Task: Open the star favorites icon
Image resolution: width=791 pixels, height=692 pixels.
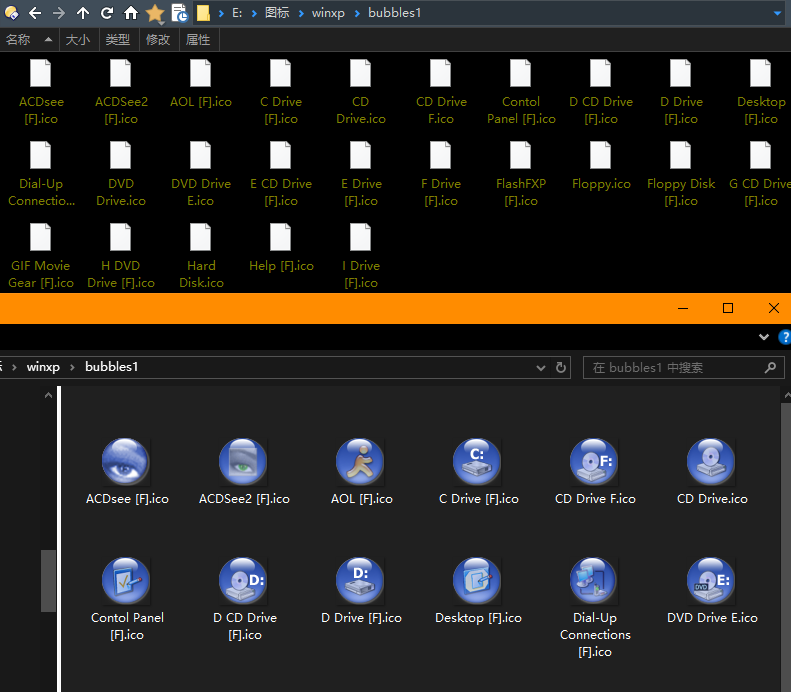Action: tap(155, 14)
